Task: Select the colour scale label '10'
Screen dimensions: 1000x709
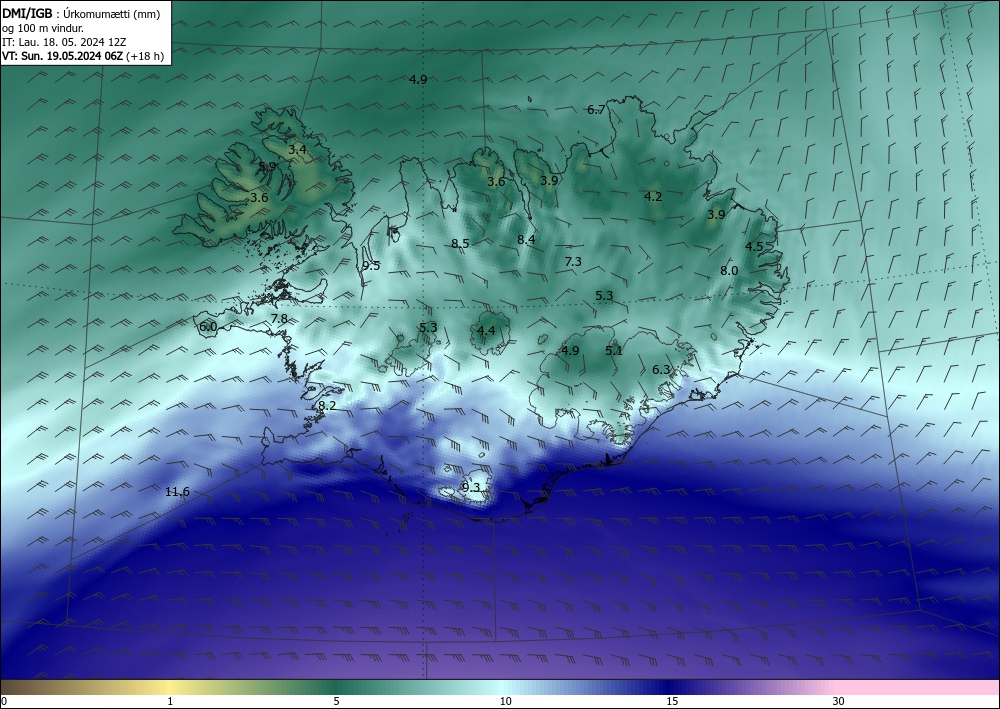Action: pos(506,701)
